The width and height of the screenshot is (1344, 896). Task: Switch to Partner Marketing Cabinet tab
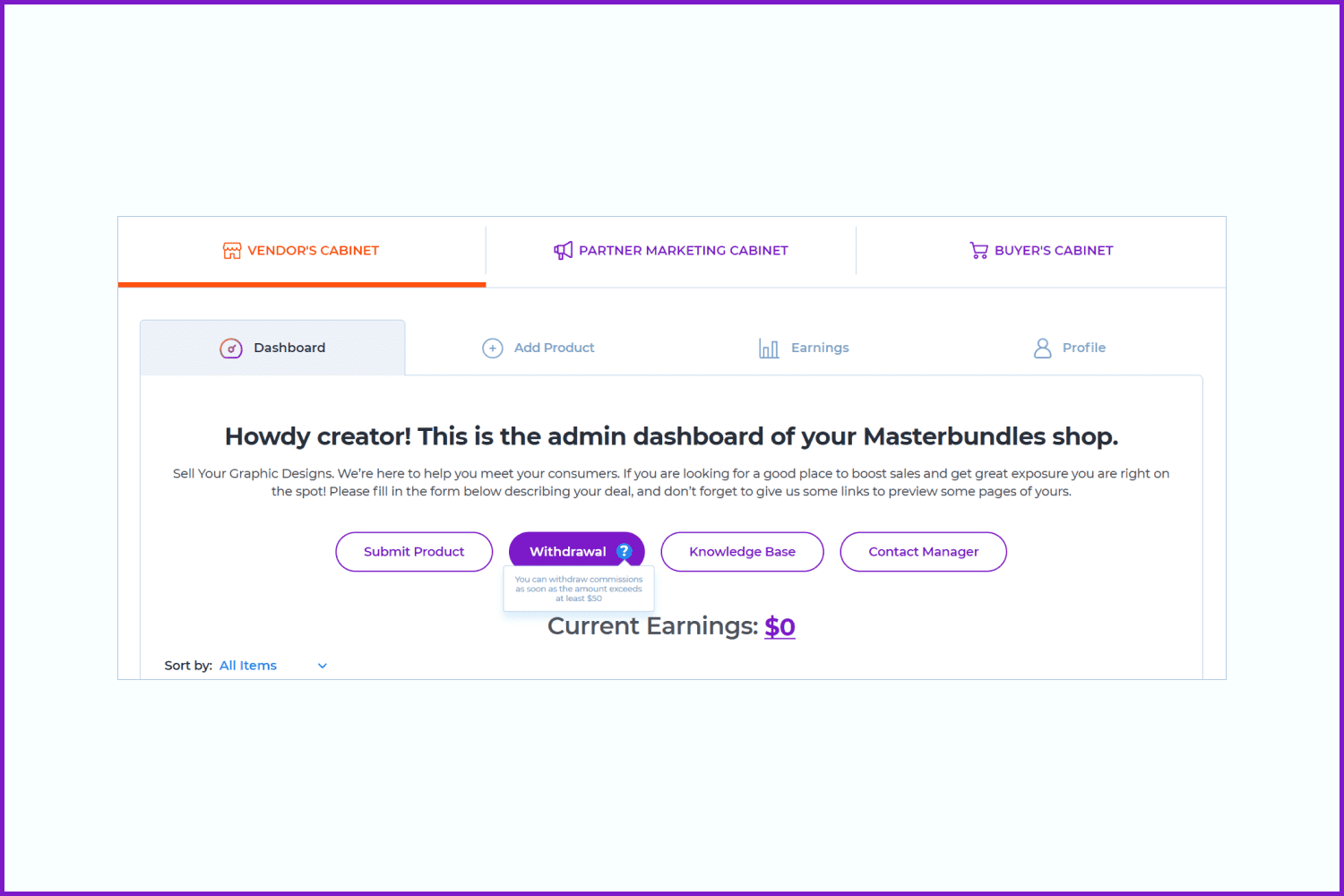coord(671,251)
